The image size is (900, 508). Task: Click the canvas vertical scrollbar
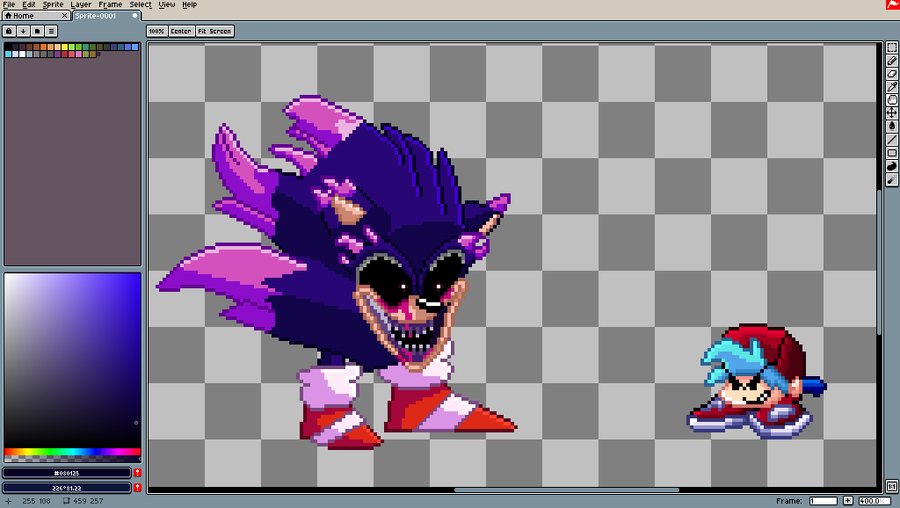879,261
